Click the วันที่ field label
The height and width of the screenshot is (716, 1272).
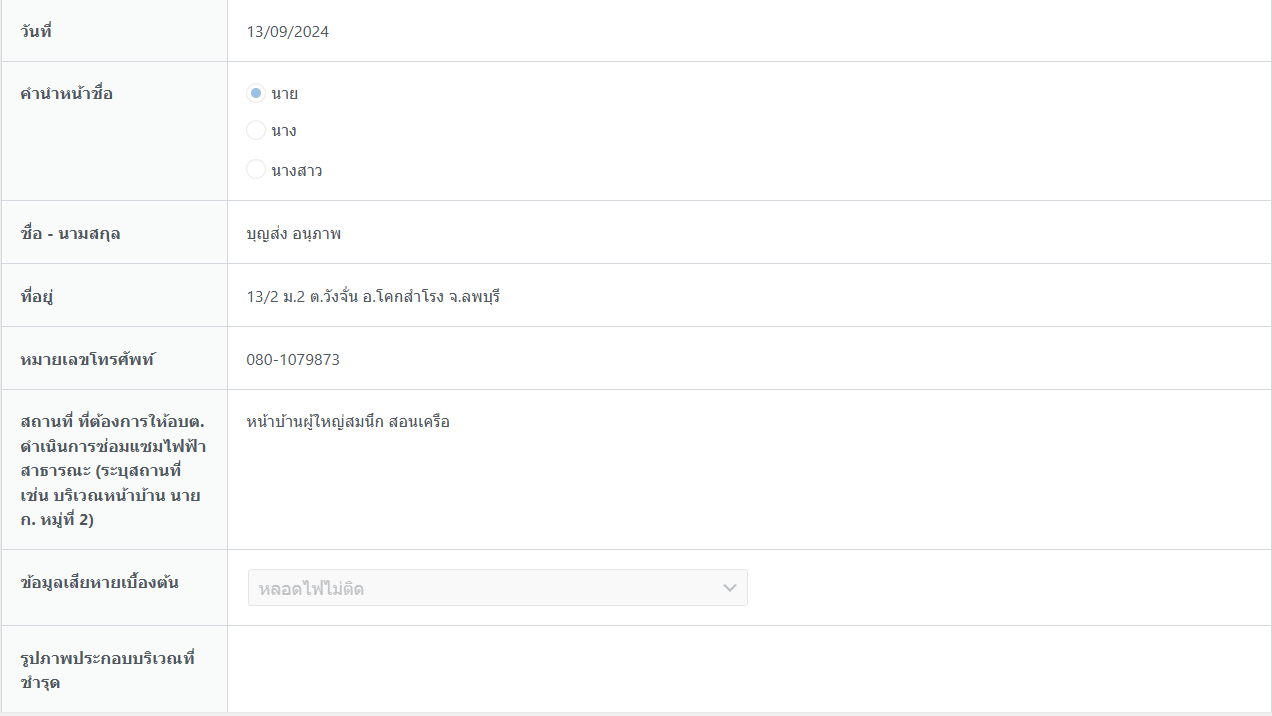click(36, 32)
